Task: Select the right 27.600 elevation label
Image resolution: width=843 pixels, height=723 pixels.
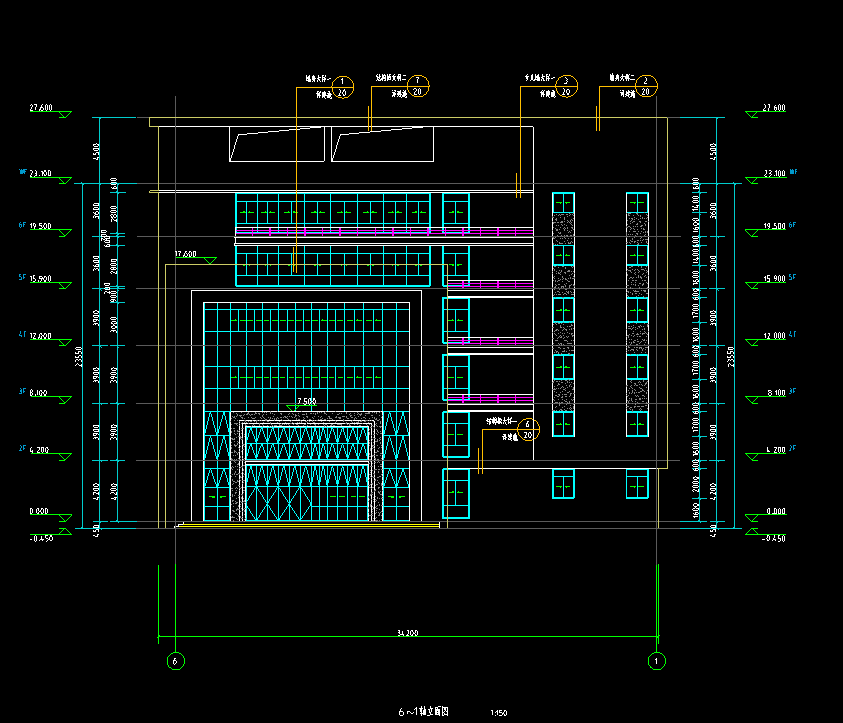Action: (773, 107)
